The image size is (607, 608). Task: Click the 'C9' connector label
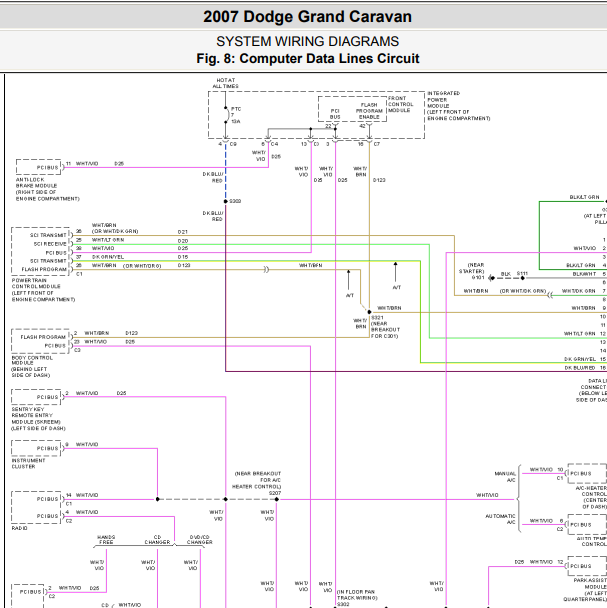pyautogui.click(x=233, y=144)
